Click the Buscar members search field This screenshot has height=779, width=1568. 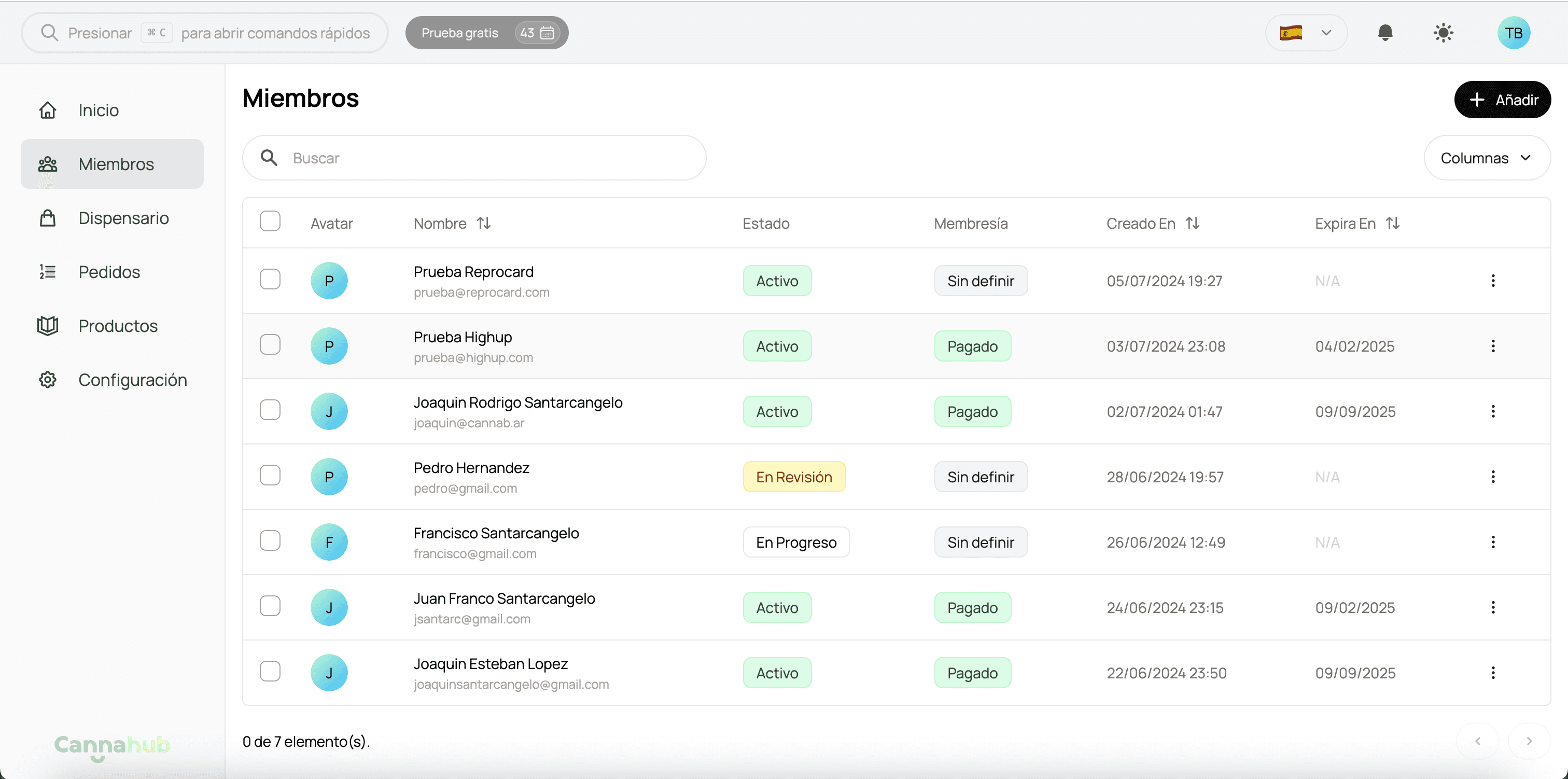coord(475,158)
